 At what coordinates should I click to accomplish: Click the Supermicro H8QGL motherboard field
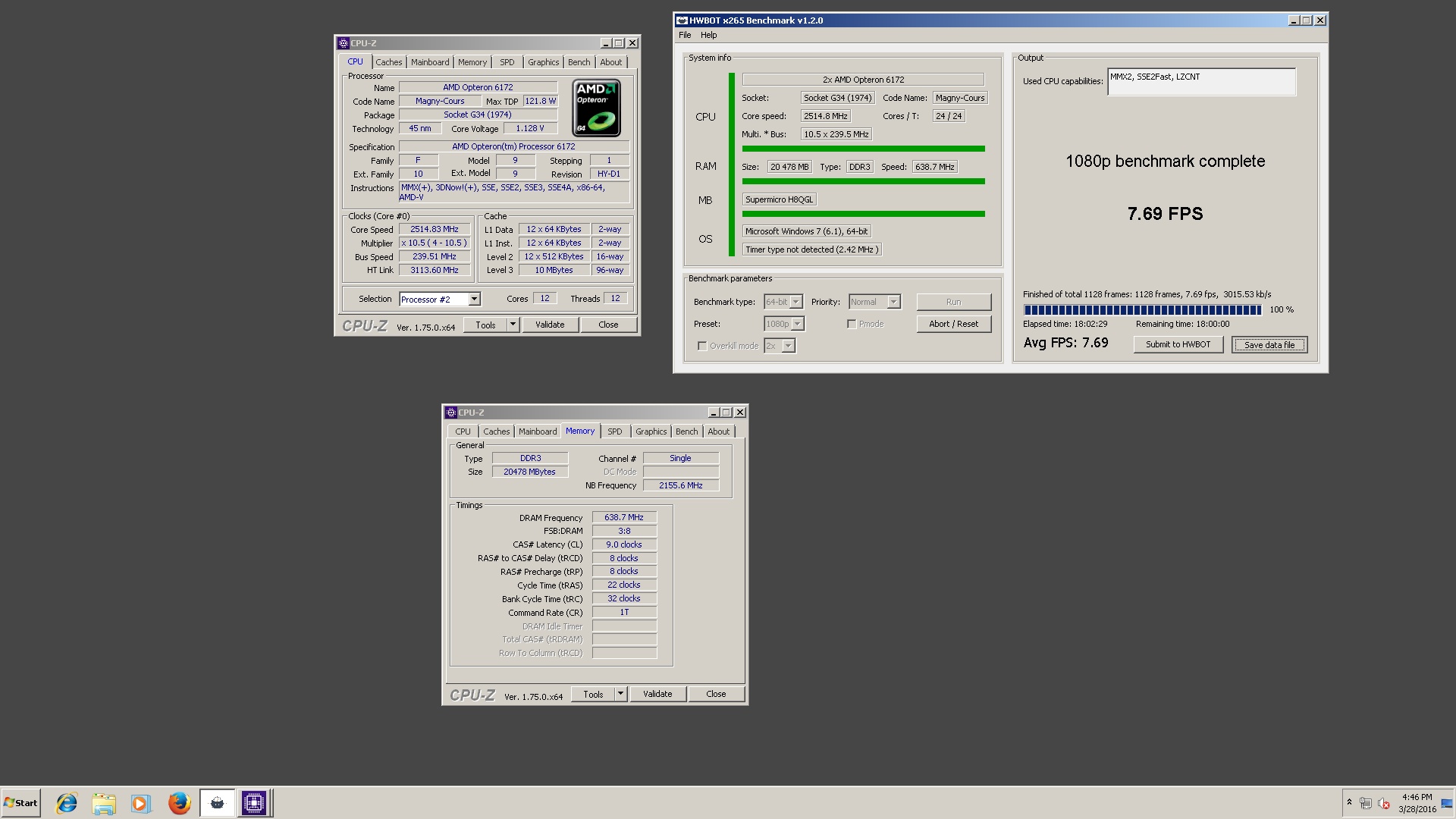779,199
